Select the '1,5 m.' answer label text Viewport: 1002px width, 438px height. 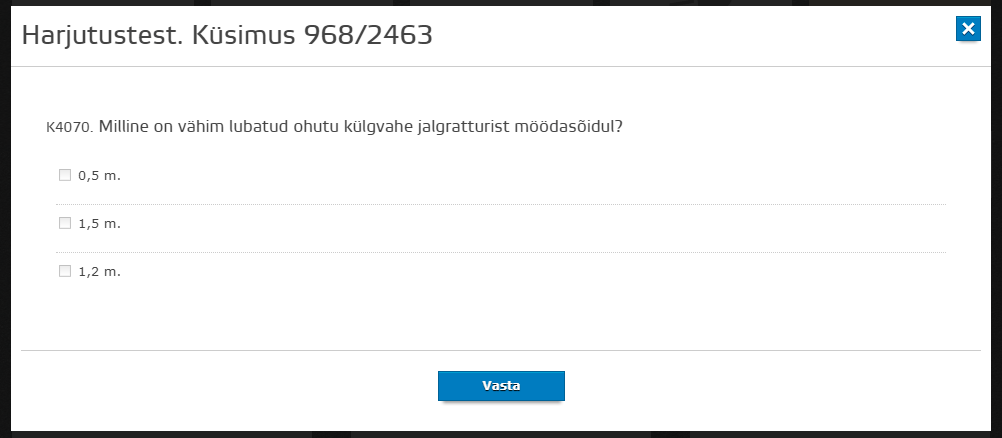pyautogui.click(x=100, y=223)
